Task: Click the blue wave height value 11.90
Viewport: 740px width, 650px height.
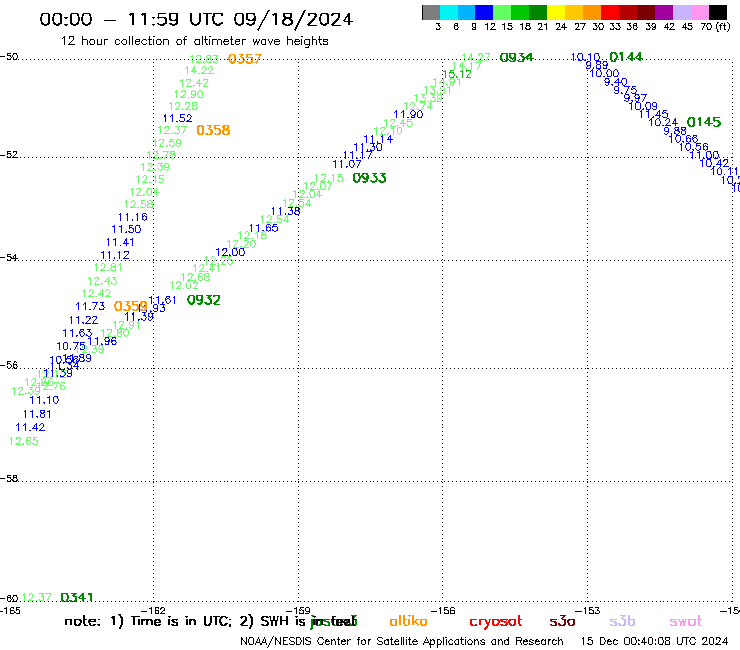Action: (x=408, y=114)
